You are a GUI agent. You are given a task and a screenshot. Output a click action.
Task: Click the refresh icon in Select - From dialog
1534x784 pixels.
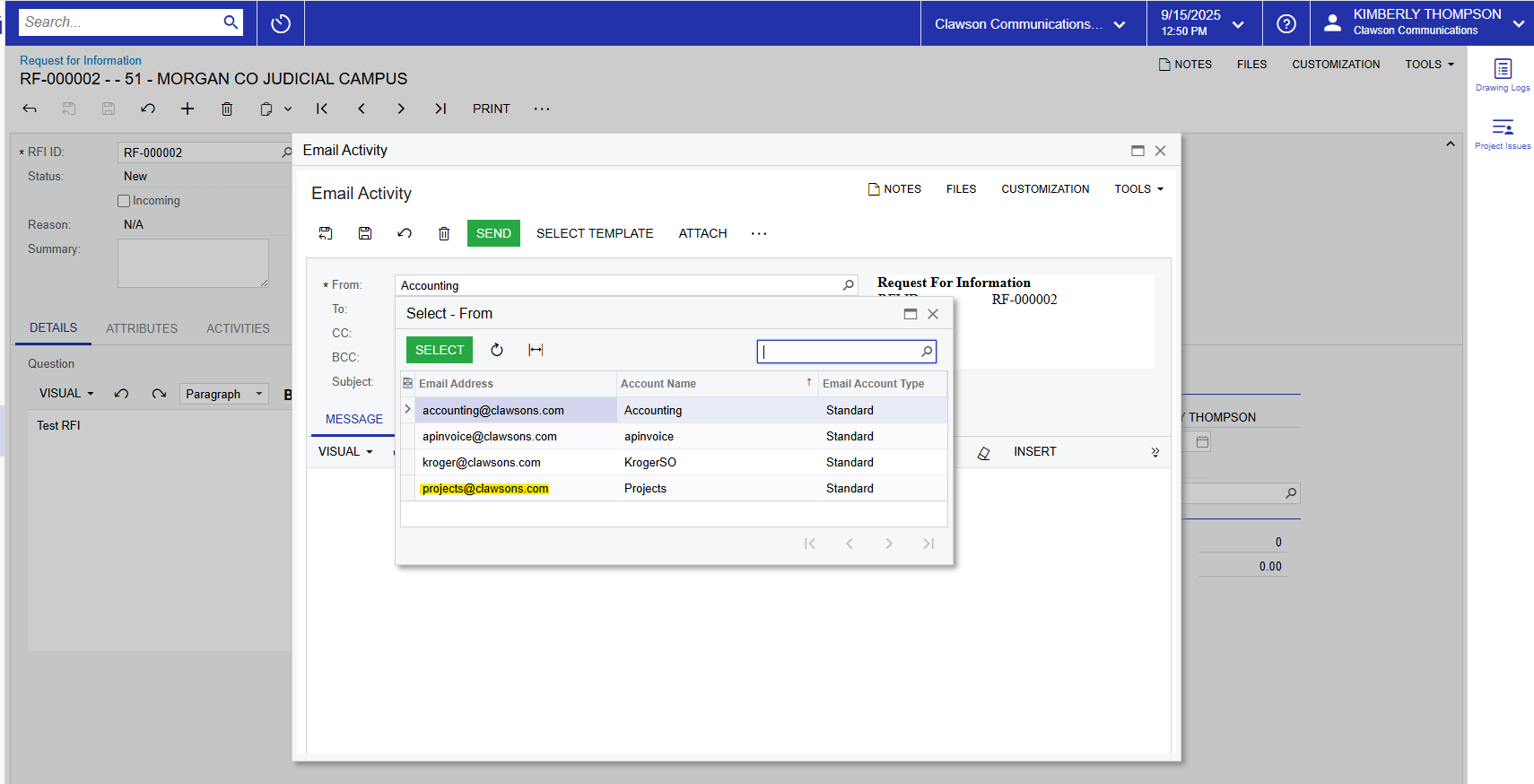click(497, 350)
